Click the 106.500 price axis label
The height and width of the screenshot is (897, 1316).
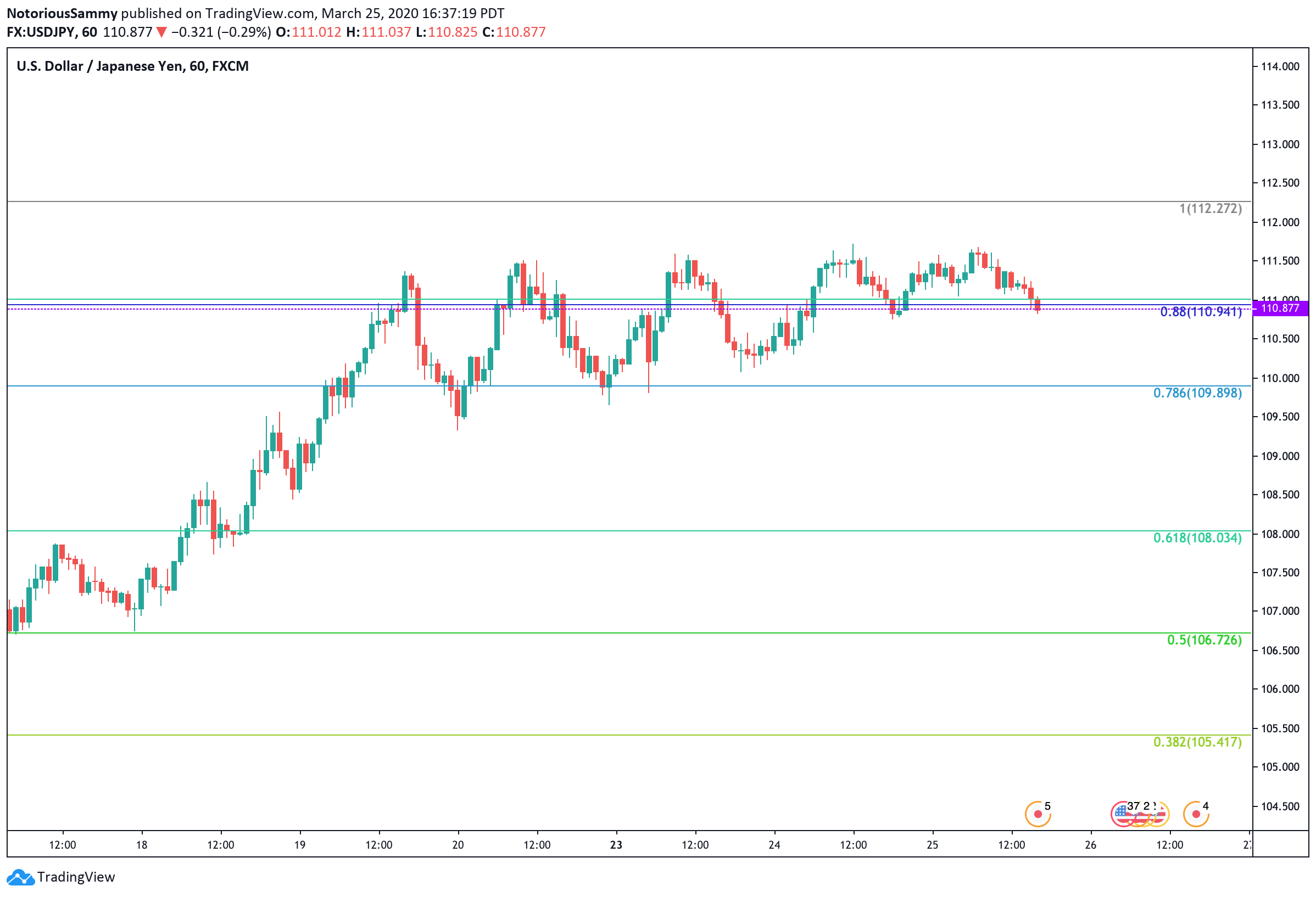1280,651
